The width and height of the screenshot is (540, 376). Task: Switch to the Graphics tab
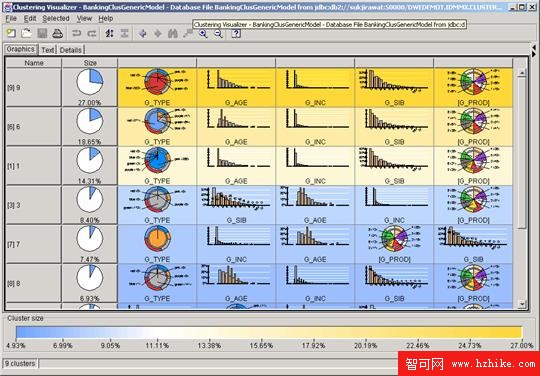click(x=21, y=49)
